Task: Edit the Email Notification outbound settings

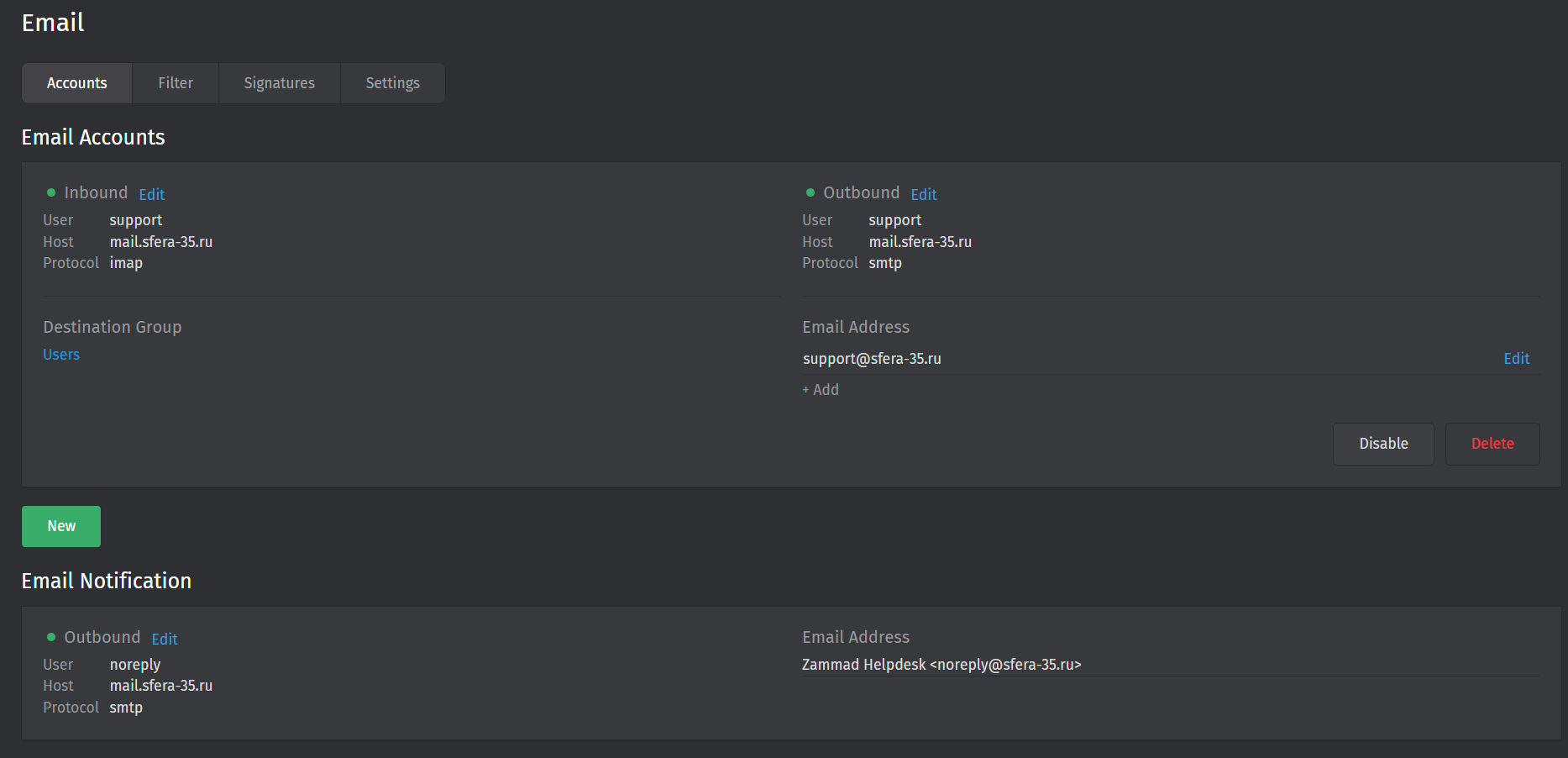Action: pyautogui.click(x=164, y=639)
